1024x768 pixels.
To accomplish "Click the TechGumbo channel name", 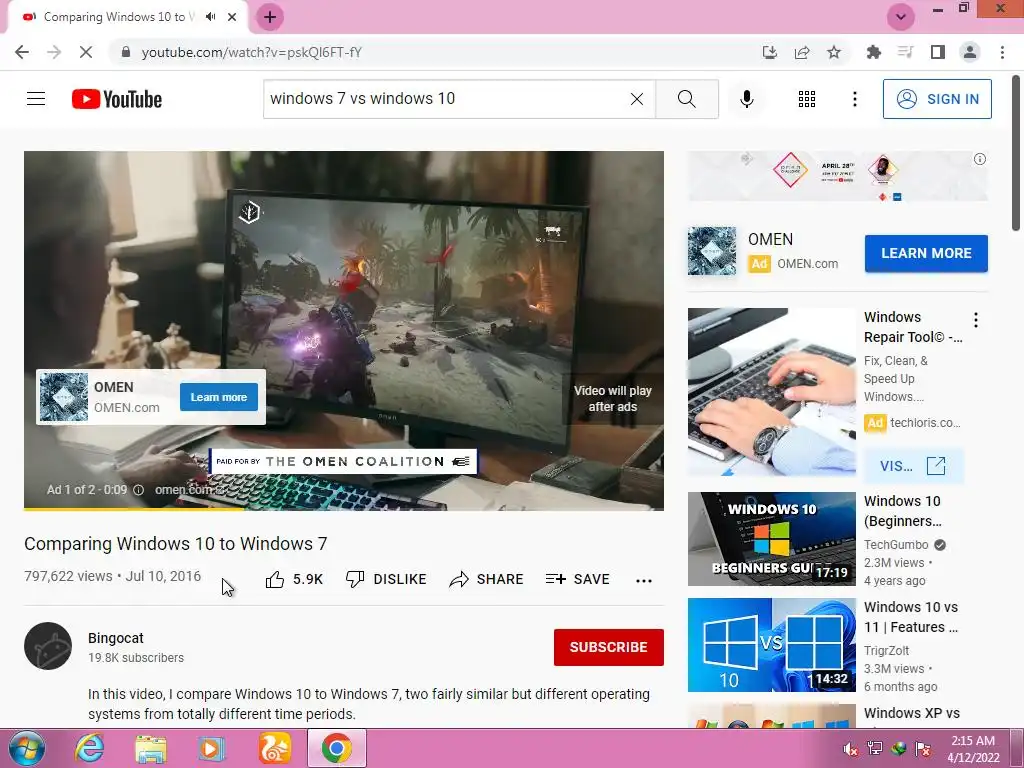I will (896, 545).
